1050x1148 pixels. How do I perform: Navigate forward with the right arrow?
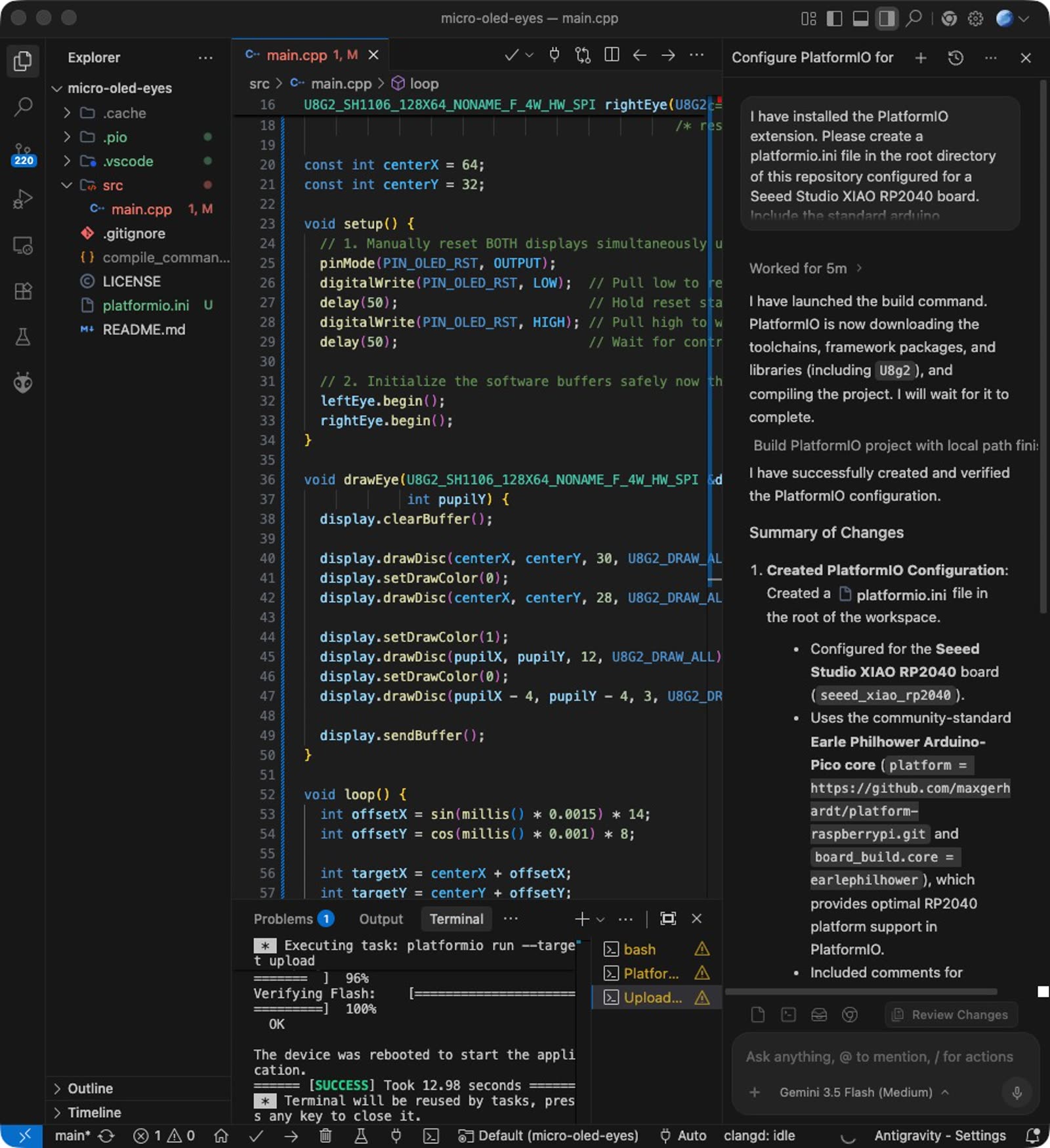click(668, 55)
